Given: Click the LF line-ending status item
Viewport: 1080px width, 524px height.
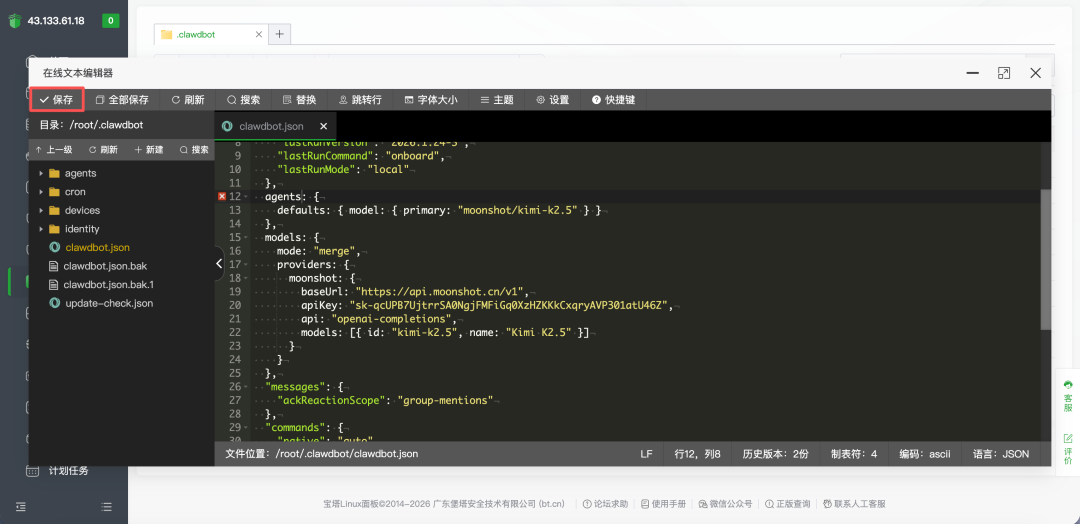Looking at the screenshot, I should pos(646,454).
